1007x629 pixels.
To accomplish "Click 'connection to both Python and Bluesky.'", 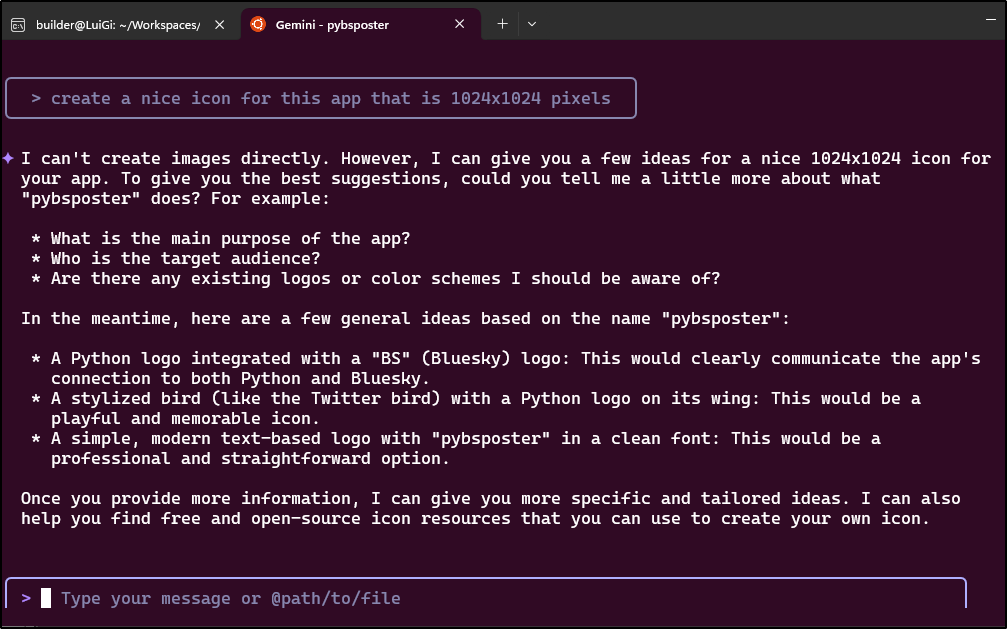I will (240, 378).
